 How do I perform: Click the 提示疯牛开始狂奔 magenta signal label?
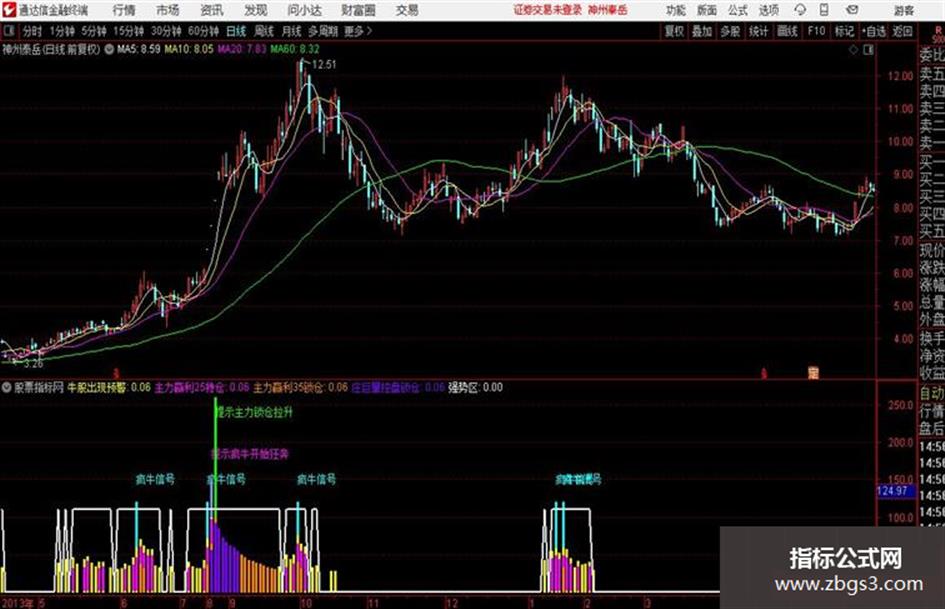click(x=250, y=454)
